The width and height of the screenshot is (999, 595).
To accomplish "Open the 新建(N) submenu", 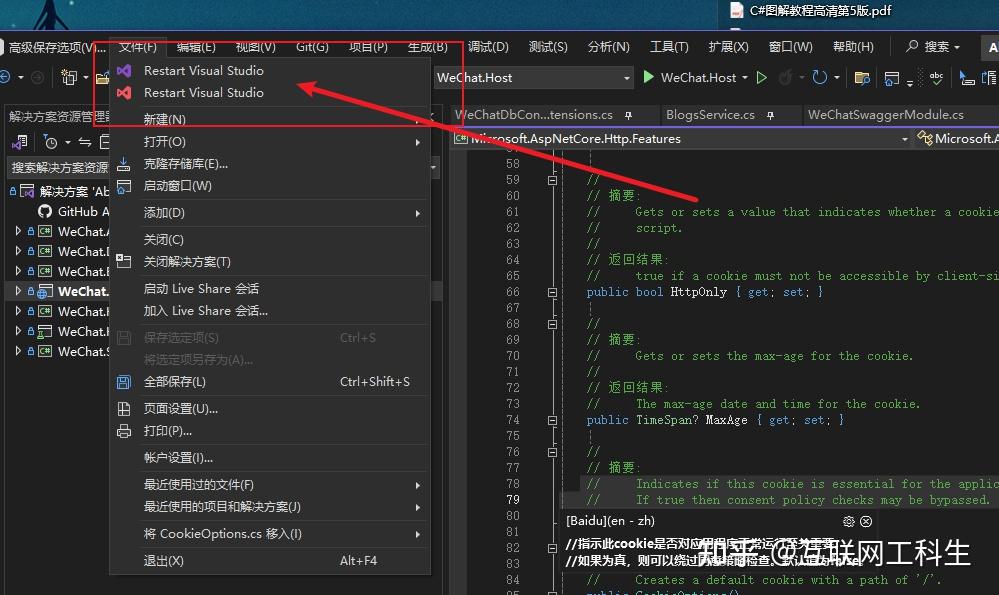I will 269,119.
